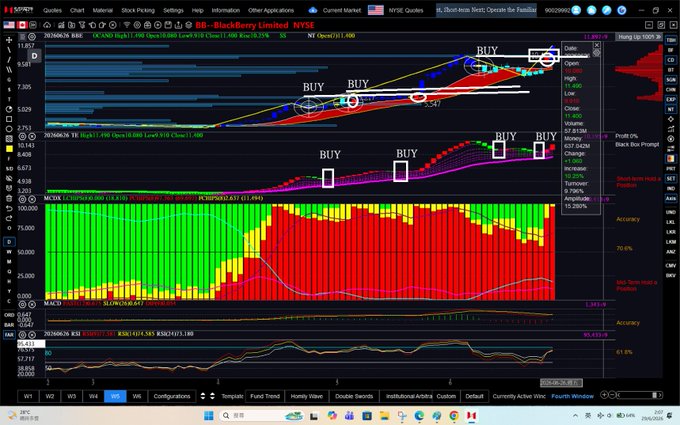Click the share/export icon in the toolbar
The image size is (680, 425).
(178, 25)
